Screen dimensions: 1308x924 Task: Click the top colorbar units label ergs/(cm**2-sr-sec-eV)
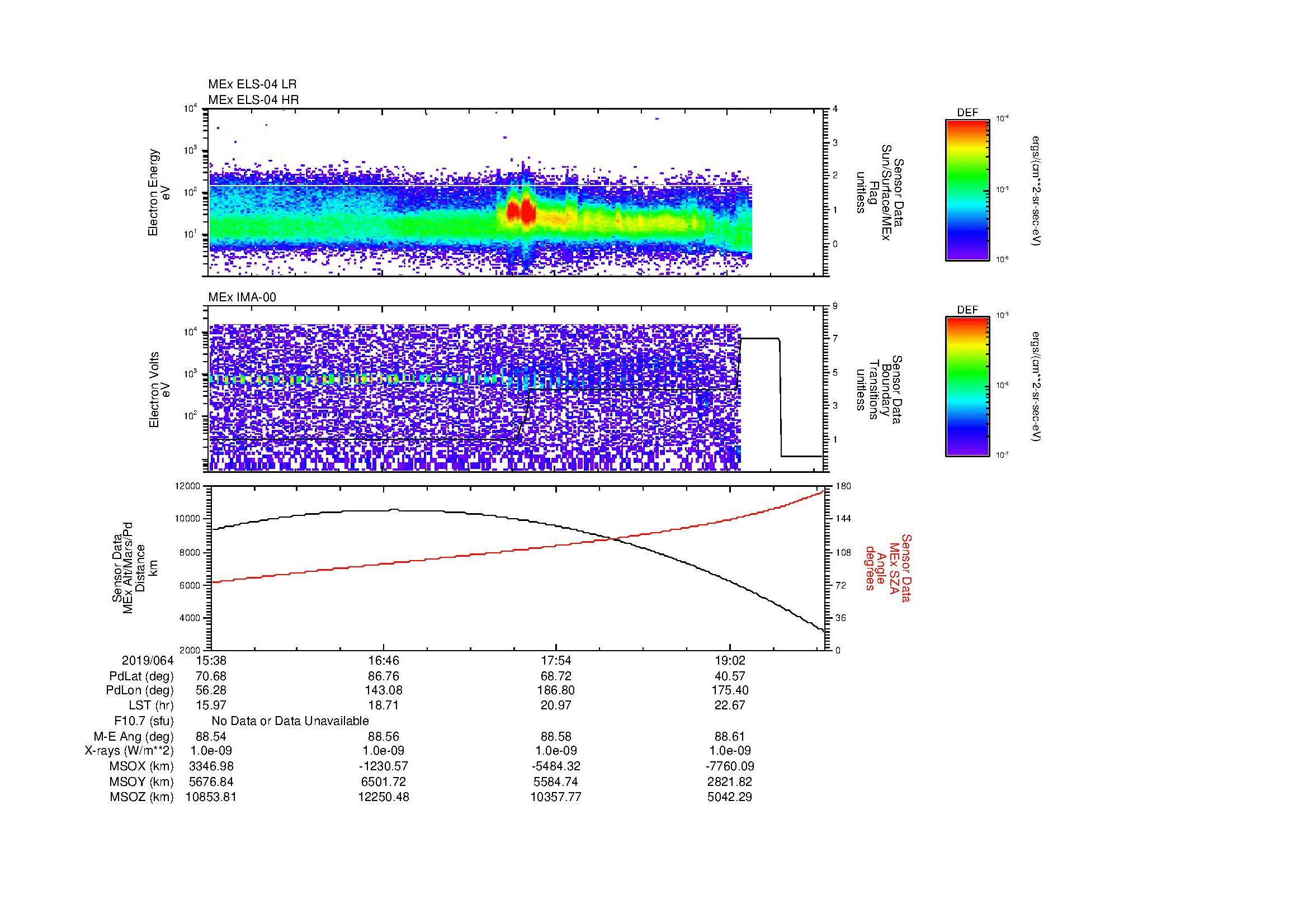[x=1036, y=190]
